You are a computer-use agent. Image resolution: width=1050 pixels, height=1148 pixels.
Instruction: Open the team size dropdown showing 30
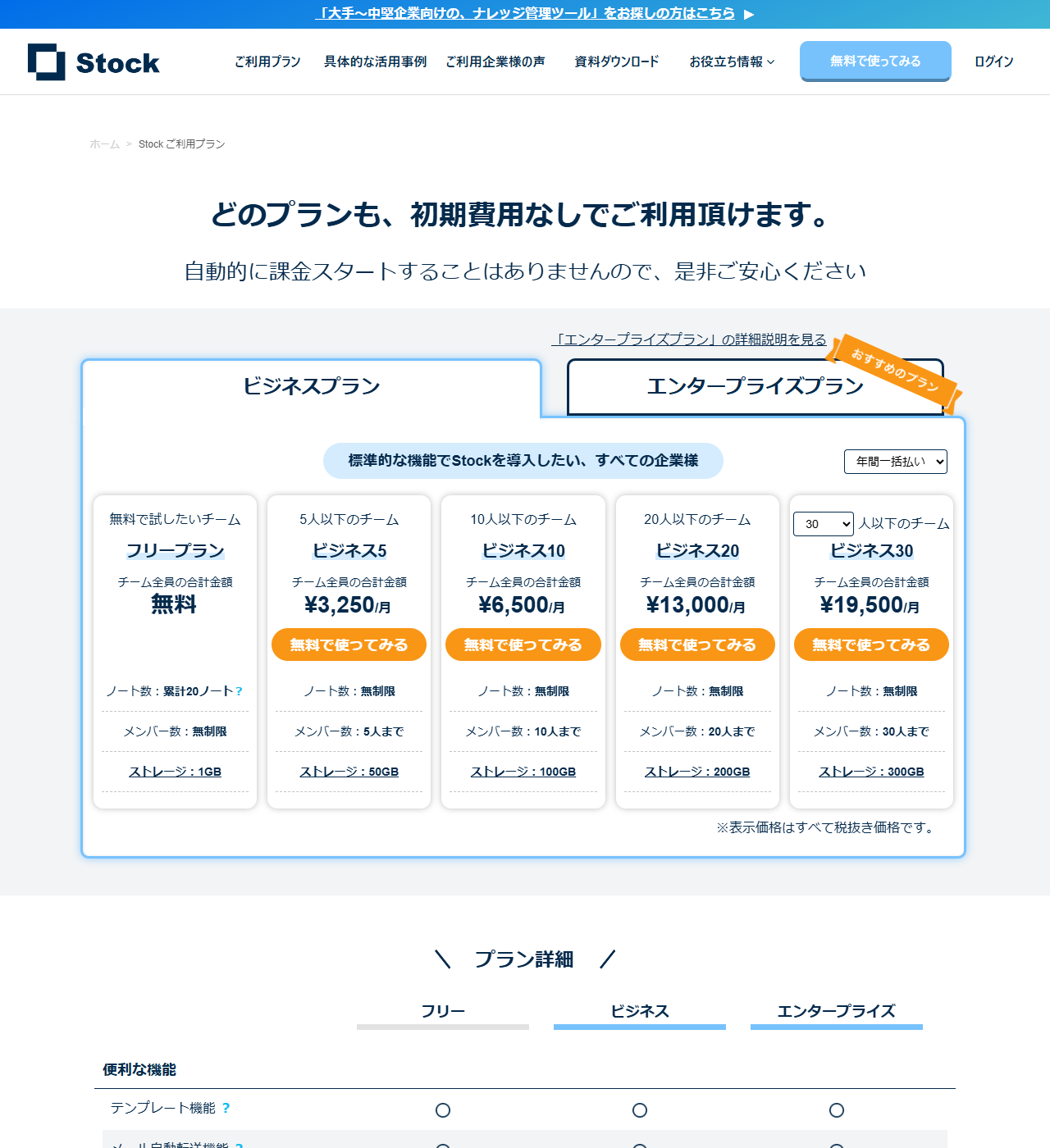tap(824, 524)
